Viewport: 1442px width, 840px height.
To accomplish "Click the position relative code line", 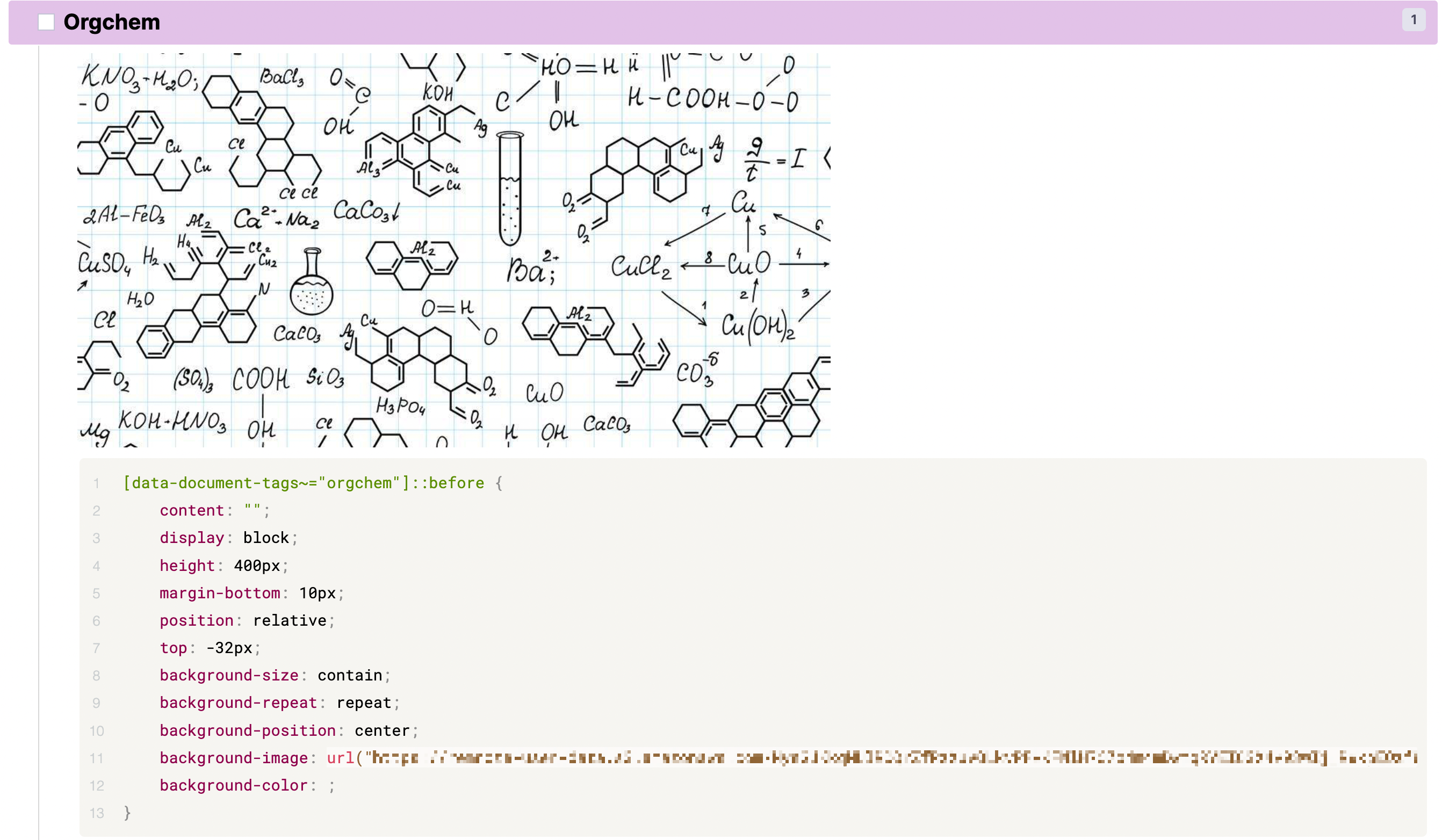I will click(247, 620).
